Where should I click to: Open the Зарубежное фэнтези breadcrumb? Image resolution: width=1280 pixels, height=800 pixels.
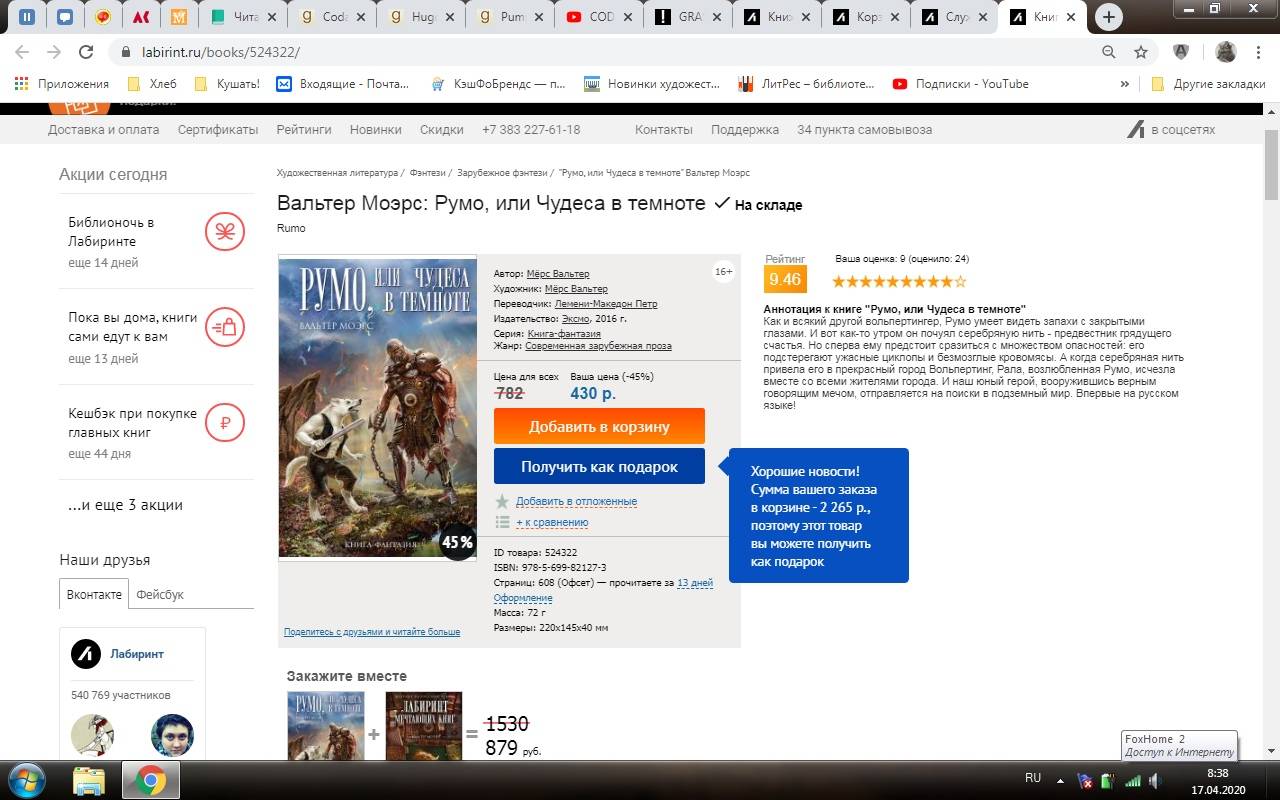[x=501, y=173]
